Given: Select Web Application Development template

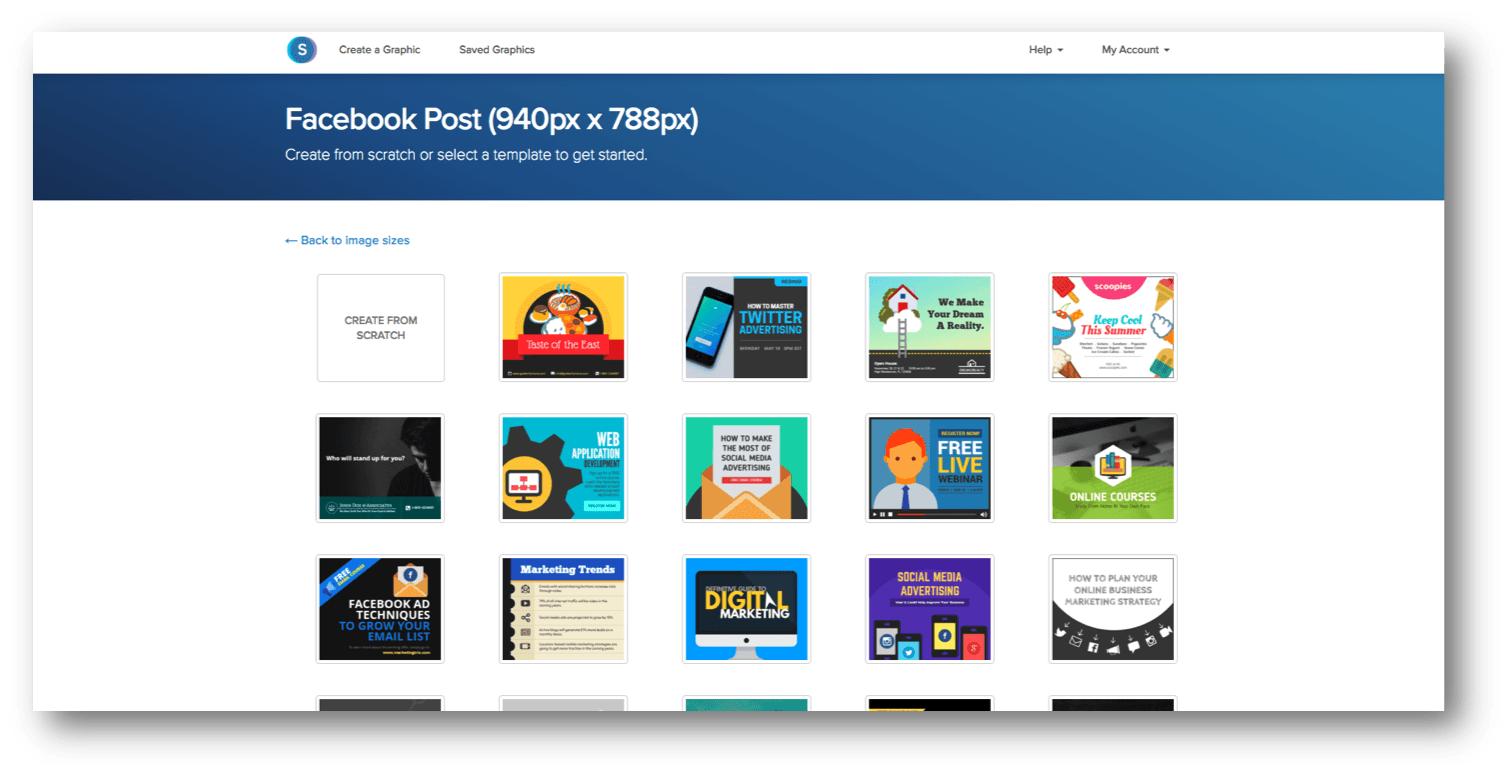Looking at the screenshot, I should (x=564, y=468).
